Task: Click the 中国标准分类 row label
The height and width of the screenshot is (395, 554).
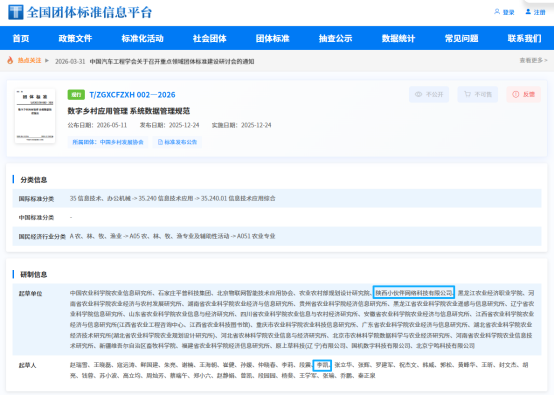Action: point(36,218)
